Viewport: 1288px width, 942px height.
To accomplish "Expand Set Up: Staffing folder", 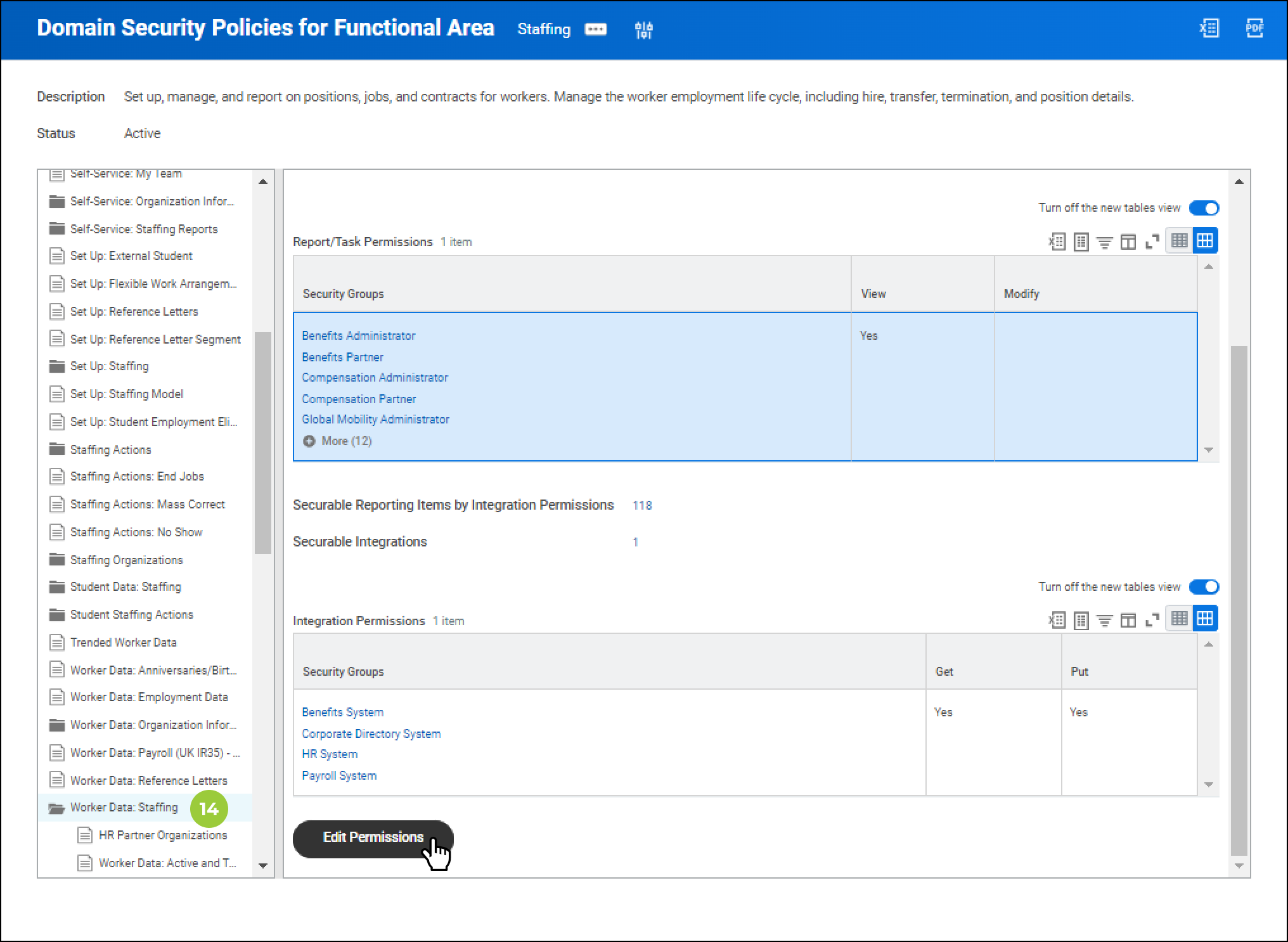I will pyautogui.click(x=56, y=366).
